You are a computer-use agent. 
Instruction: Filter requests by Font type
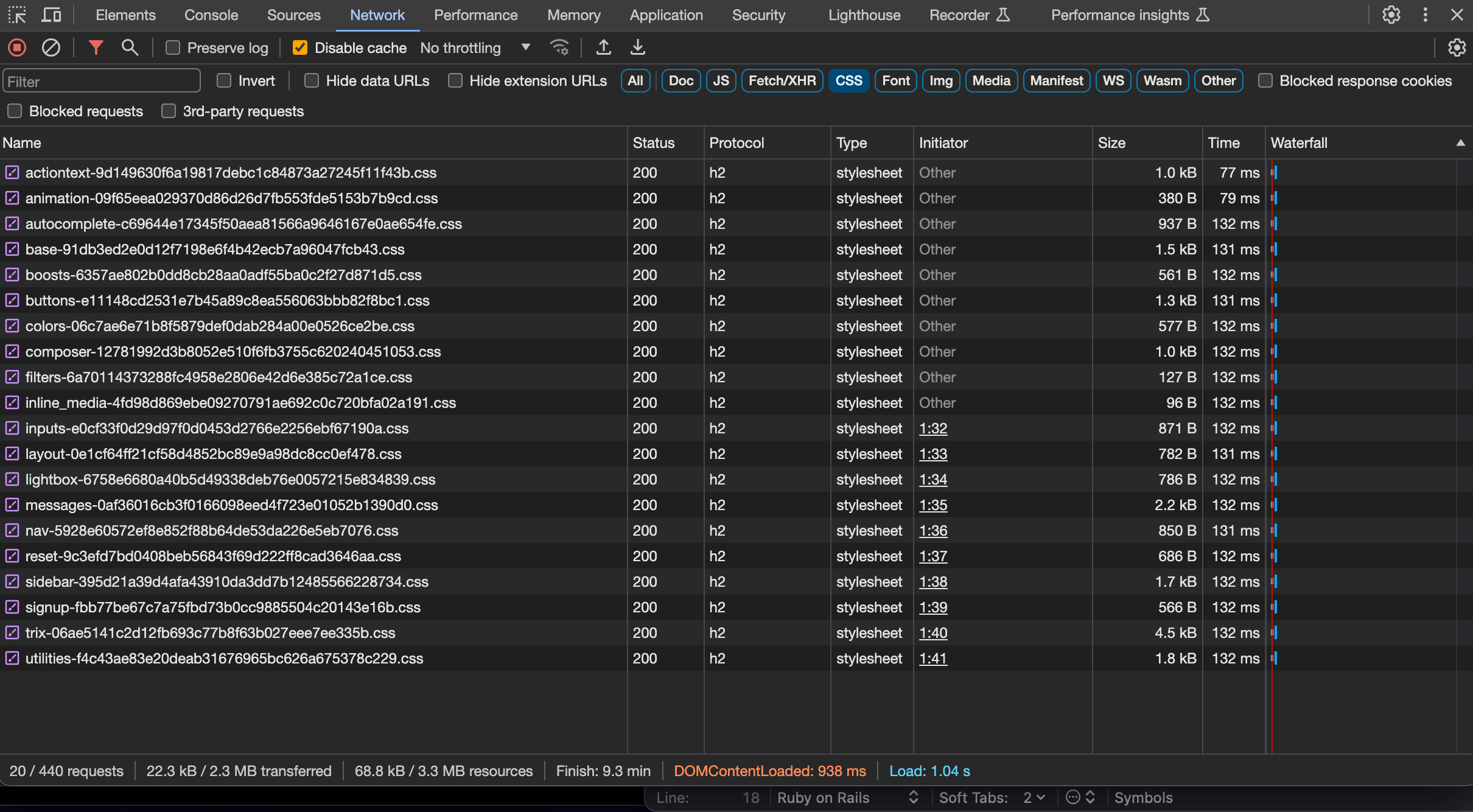coord(895,80)
